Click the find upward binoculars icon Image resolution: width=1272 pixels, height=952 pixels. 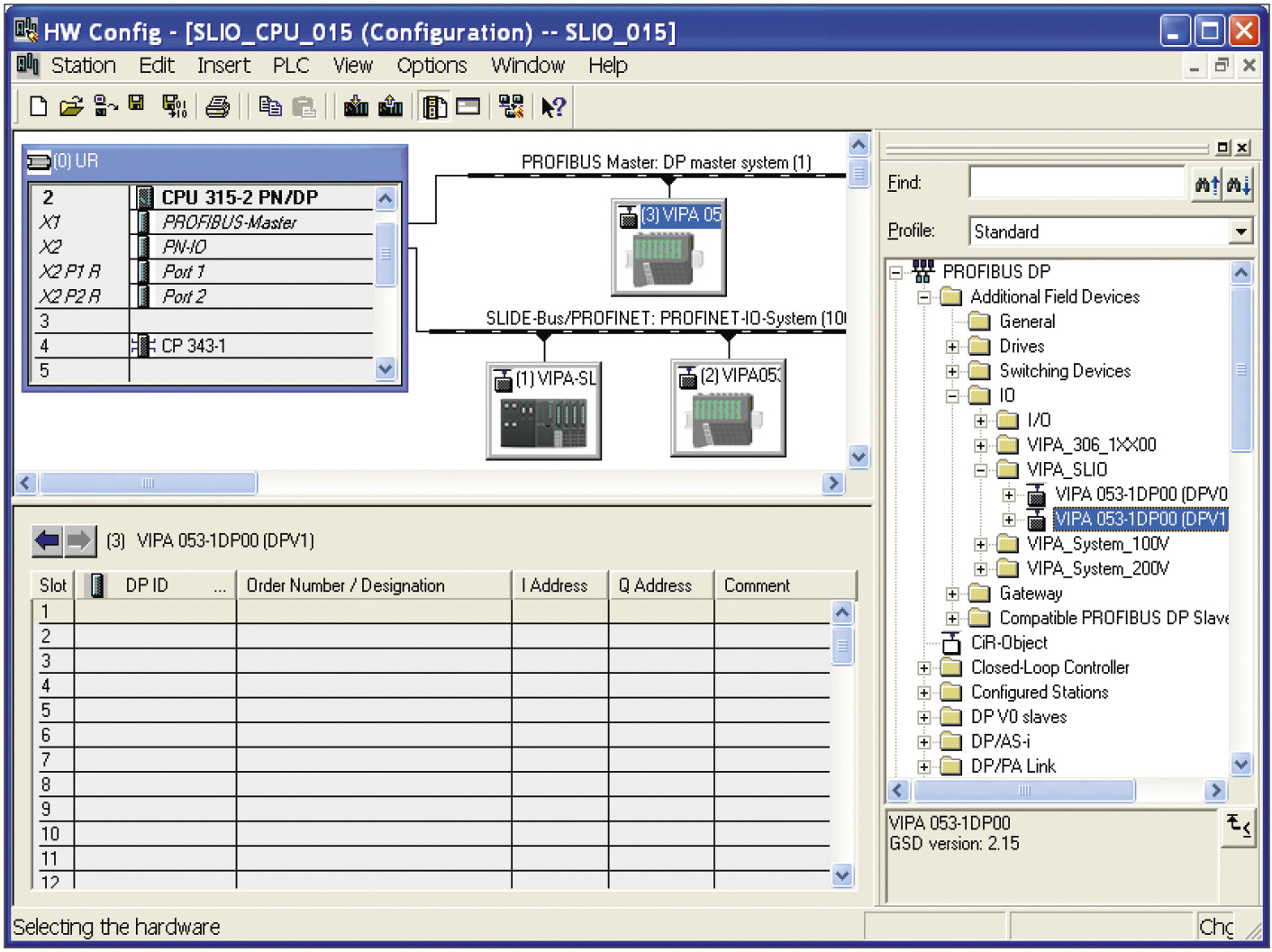pos(1206,185)
